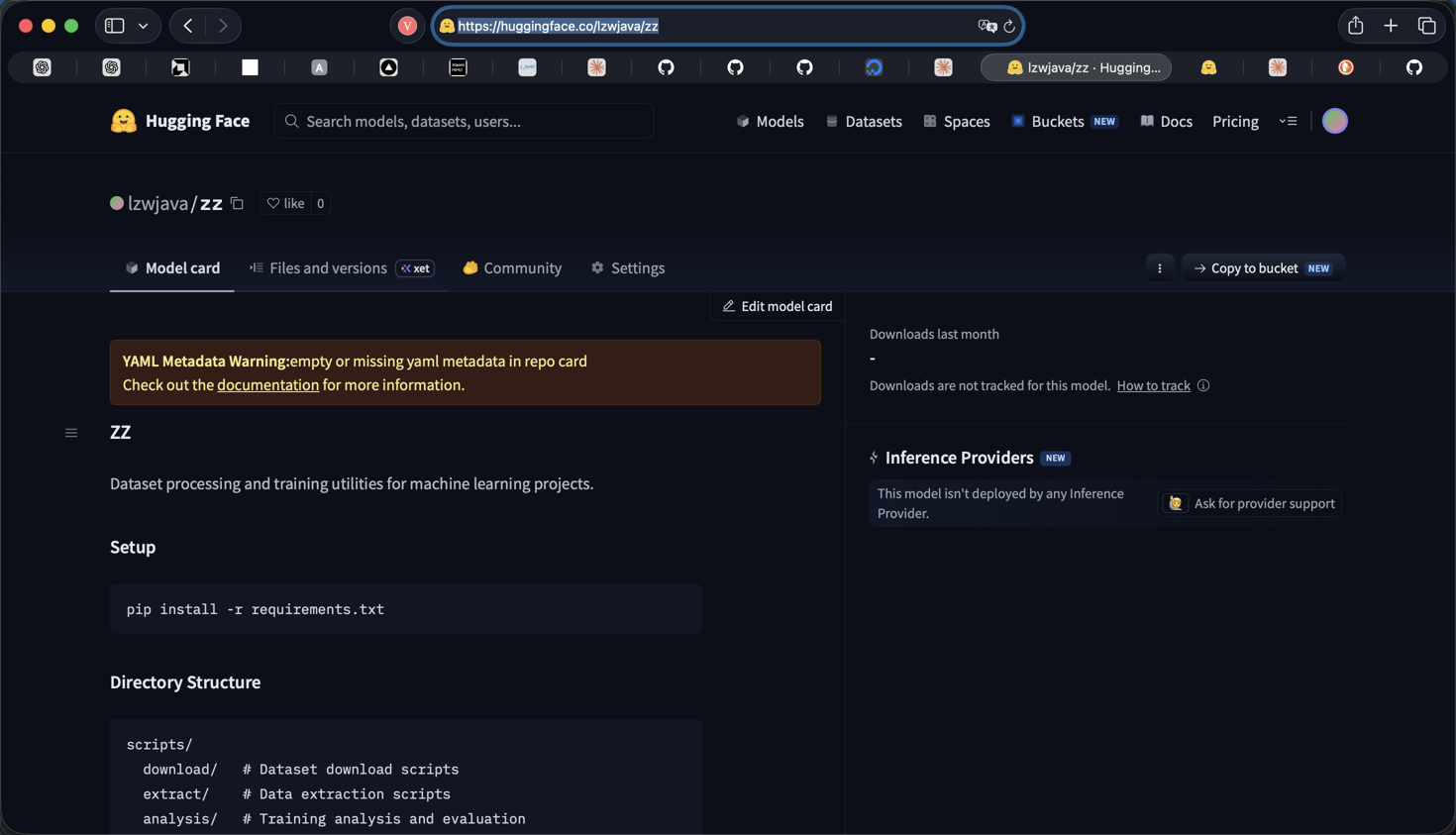
Task: View the like count 0
Action: [320, 203]
